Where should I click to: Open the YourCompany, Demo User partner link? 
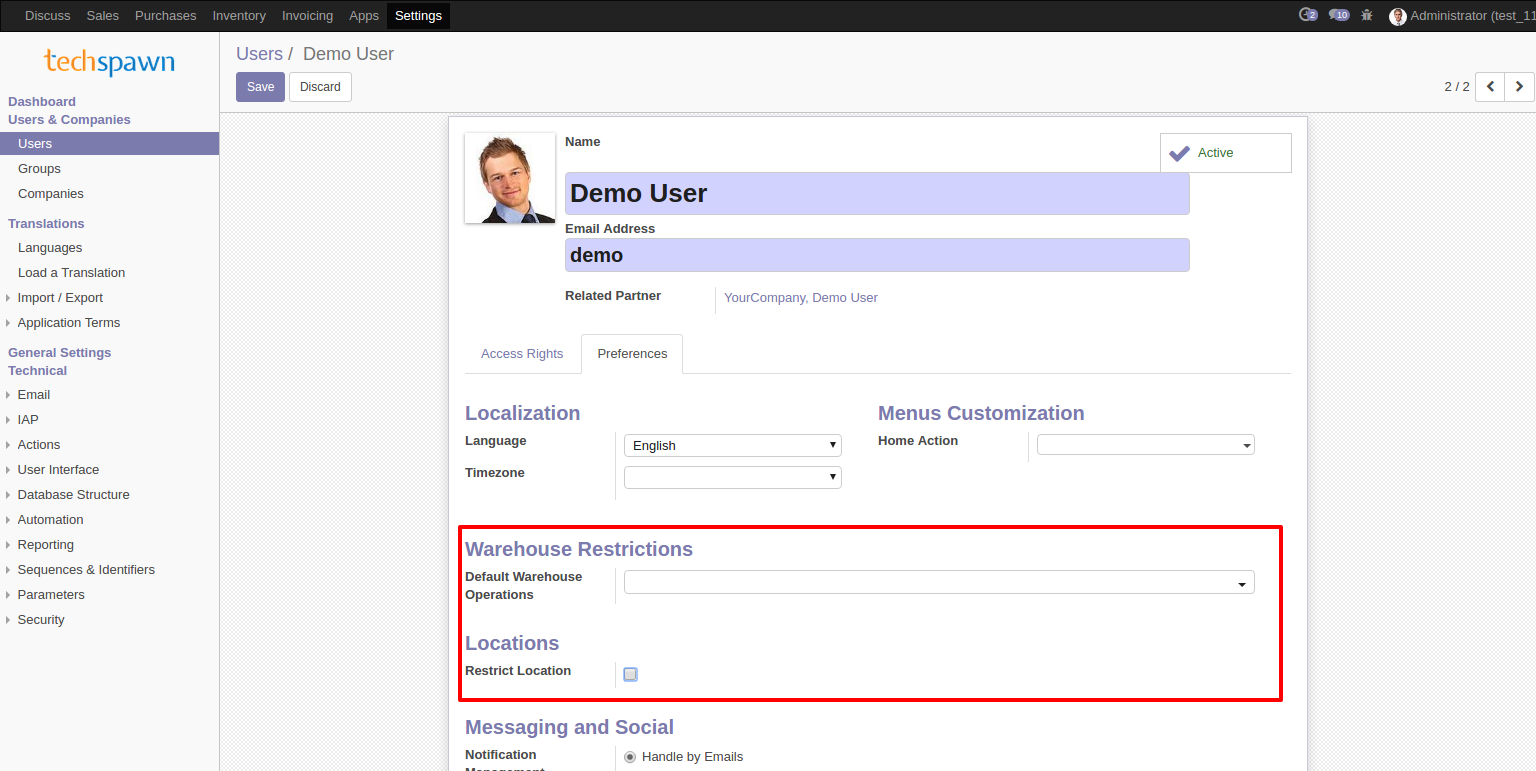coord(800,298)
